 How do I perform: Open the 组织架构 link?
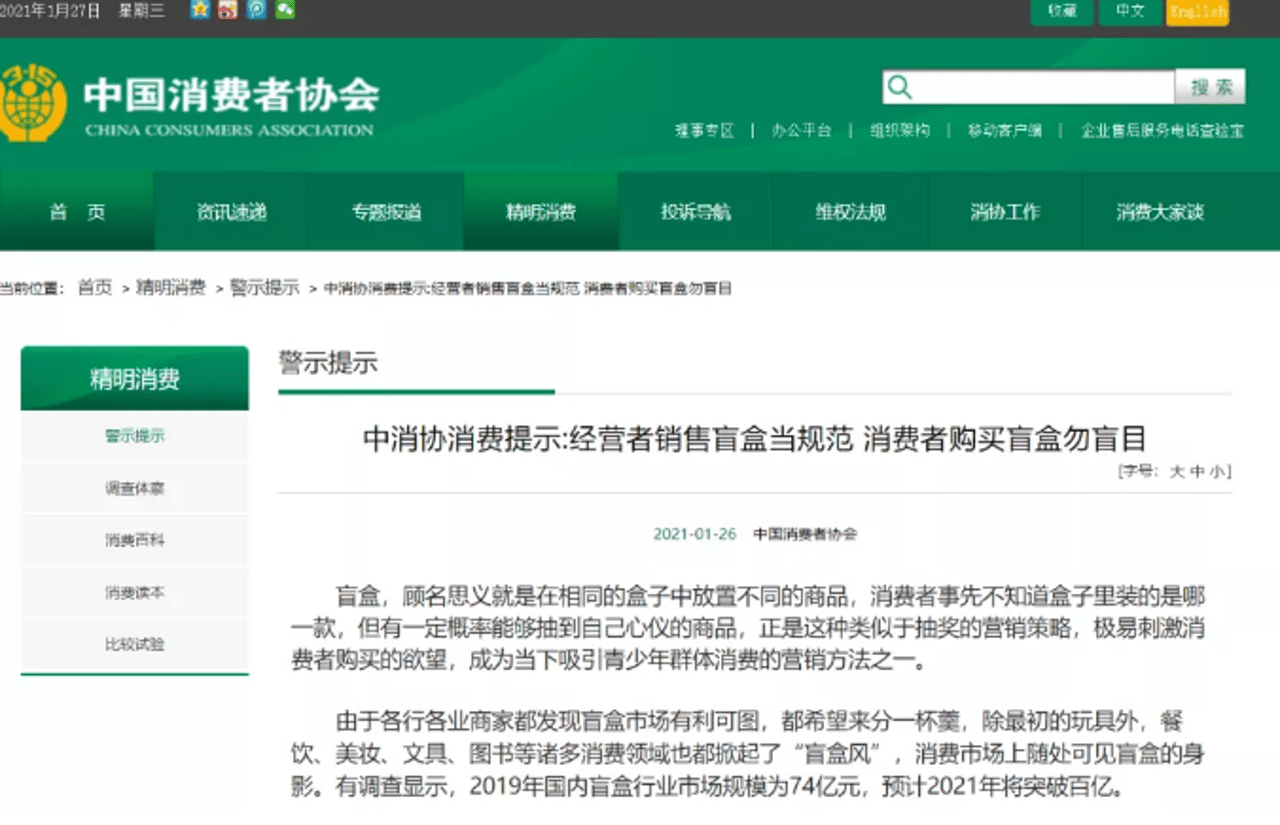point(899,131)
